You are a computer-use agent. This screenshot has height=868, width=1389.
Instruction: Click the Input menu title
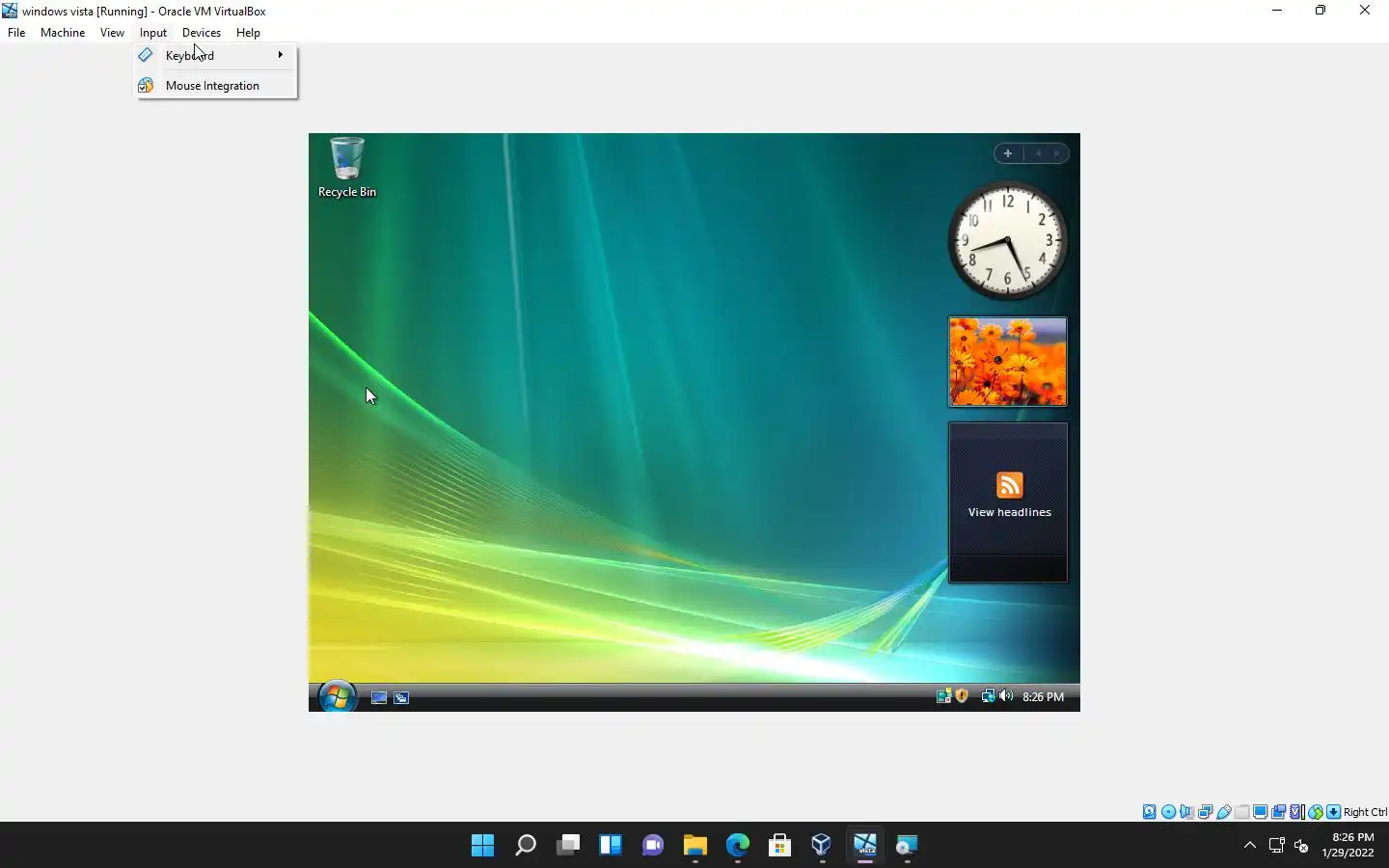tap(153, 32)
